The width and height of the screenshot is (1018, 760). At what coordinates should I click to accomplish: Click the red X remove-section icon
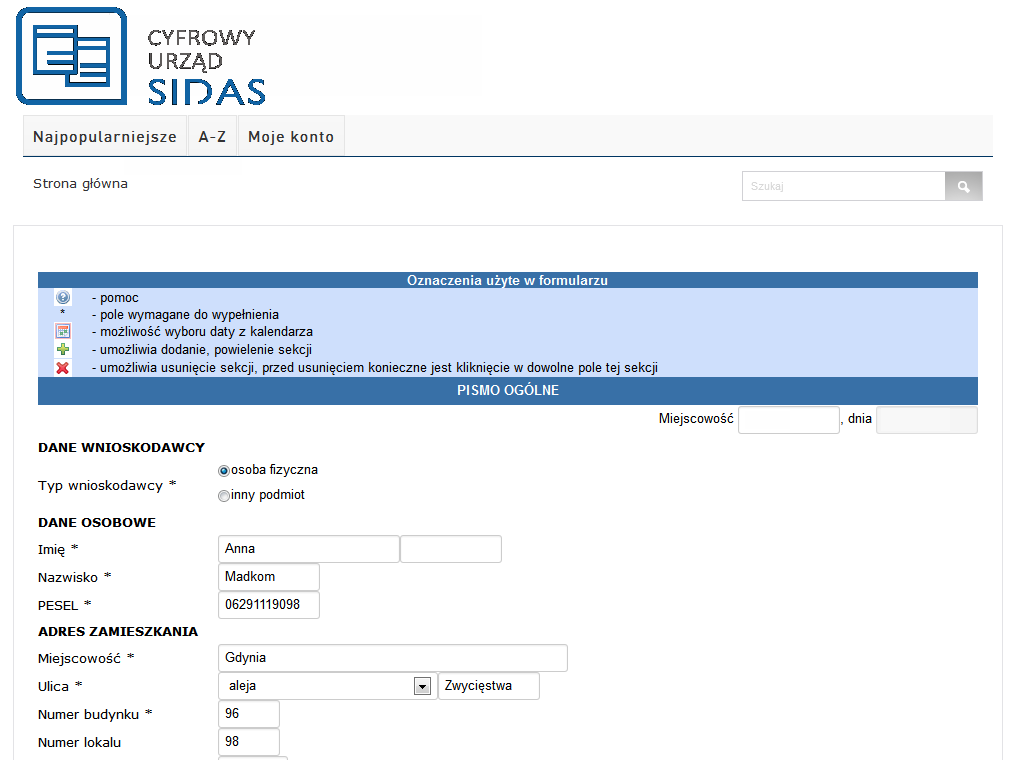(63, 368)
